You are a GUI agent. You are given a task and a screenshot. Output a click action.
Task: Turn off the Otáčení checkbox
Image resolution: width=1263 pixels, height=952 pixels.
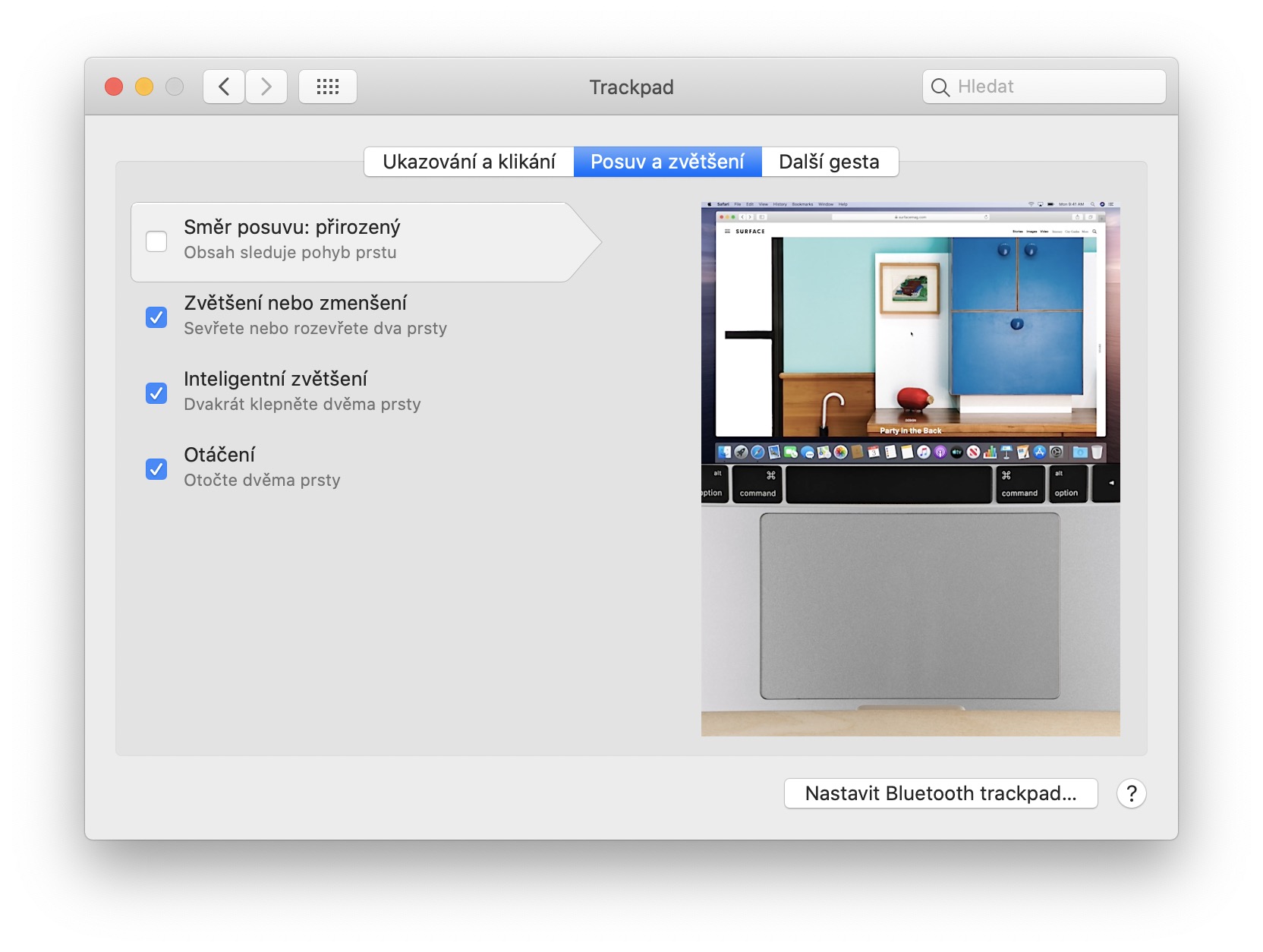pos(156,469)
